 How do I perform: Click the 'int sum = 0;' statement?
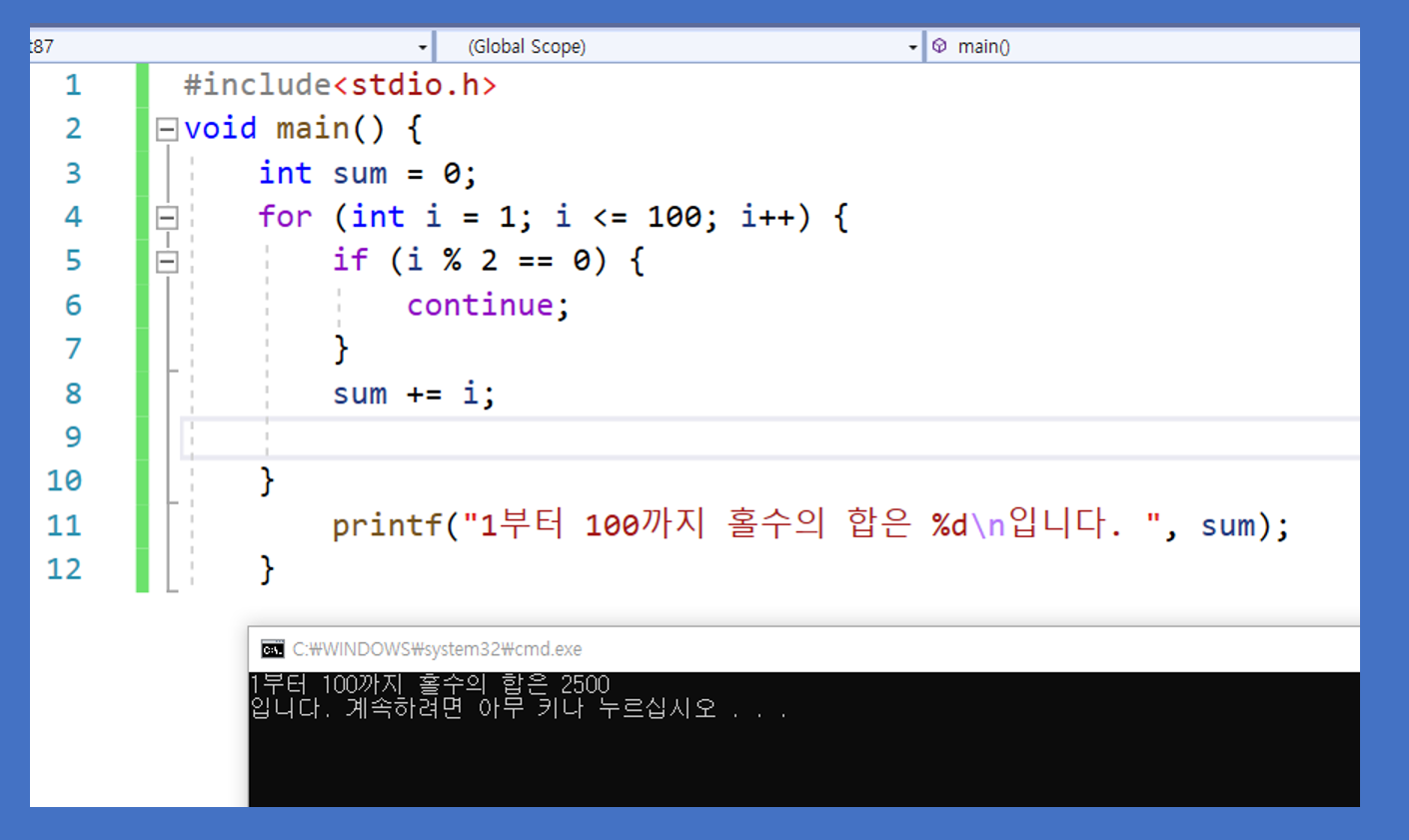(367, 173)
